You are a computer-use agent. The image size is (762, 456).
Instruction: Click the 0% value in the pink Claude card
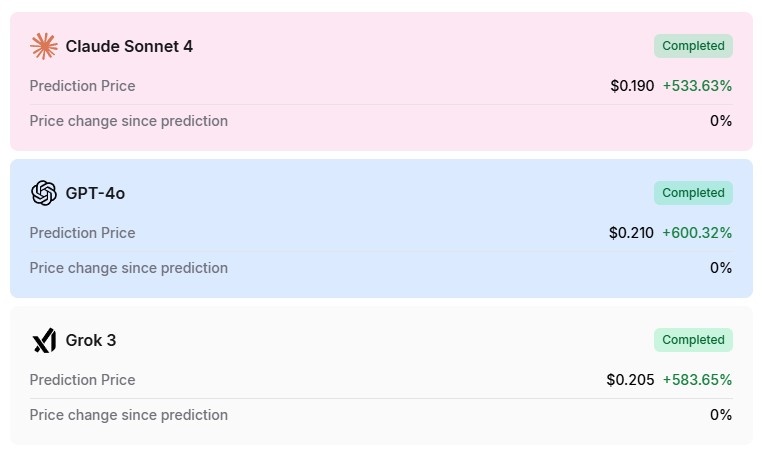coord(721,121)
